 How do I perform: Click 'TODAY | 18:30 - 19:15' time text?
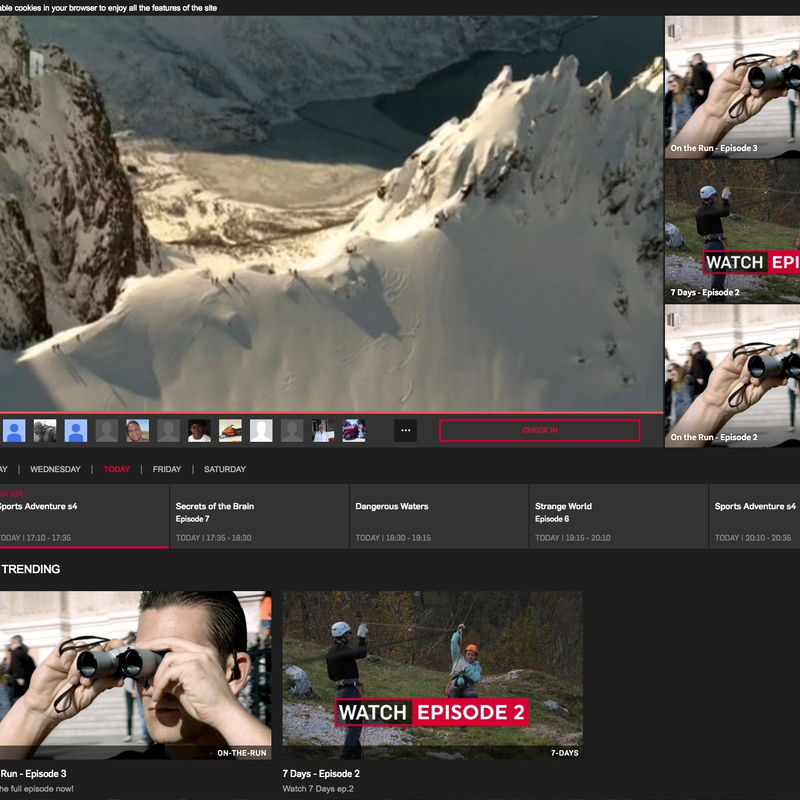pyautogui.click(x=393, y=538)
